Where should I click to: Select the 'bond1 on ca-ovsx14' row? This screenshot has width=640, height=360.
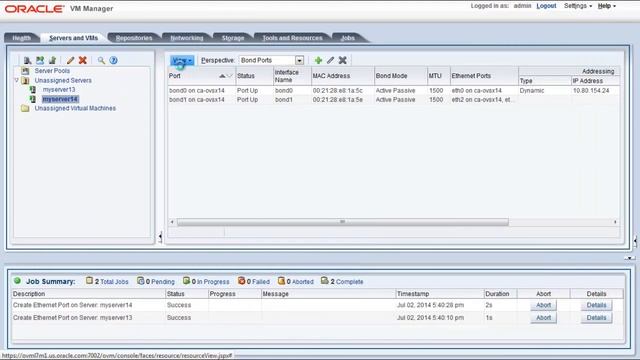tap(393, 100)
